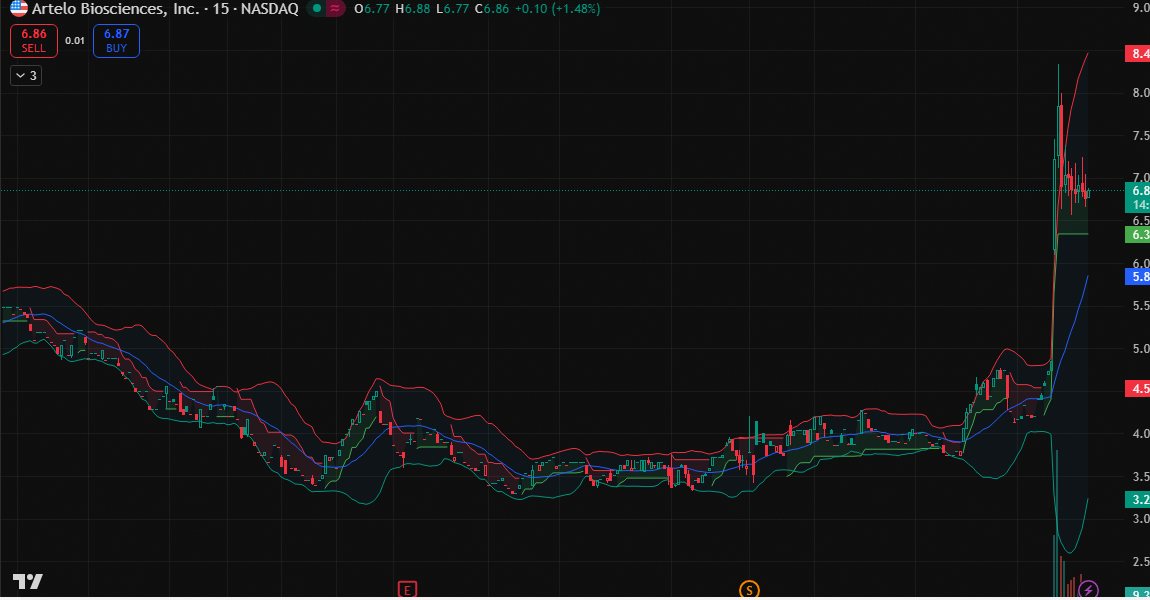Click the NASDAQ exchange label
Viewport: 1150px width, 600px height.
(266, 9)
